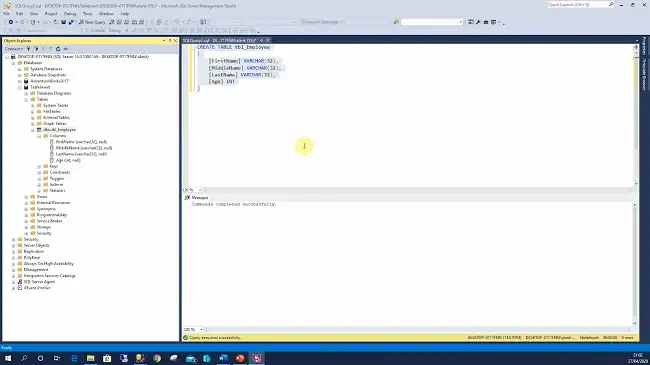Expand the Security node under server
This screenshot has height=365, width=650.
click(13, 239)
